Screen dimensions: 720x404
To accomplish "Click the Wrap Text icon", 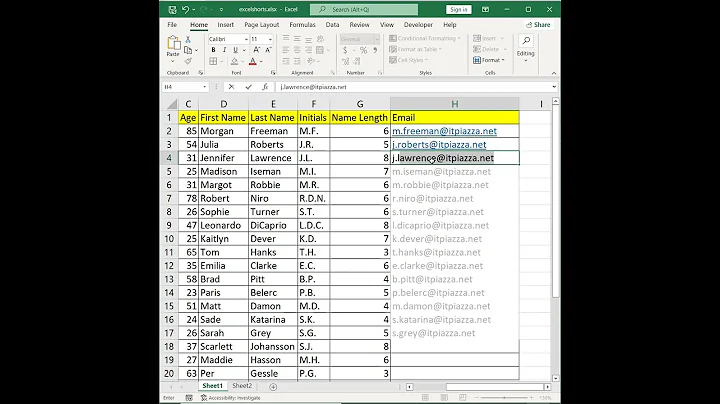I will [320, 39].
